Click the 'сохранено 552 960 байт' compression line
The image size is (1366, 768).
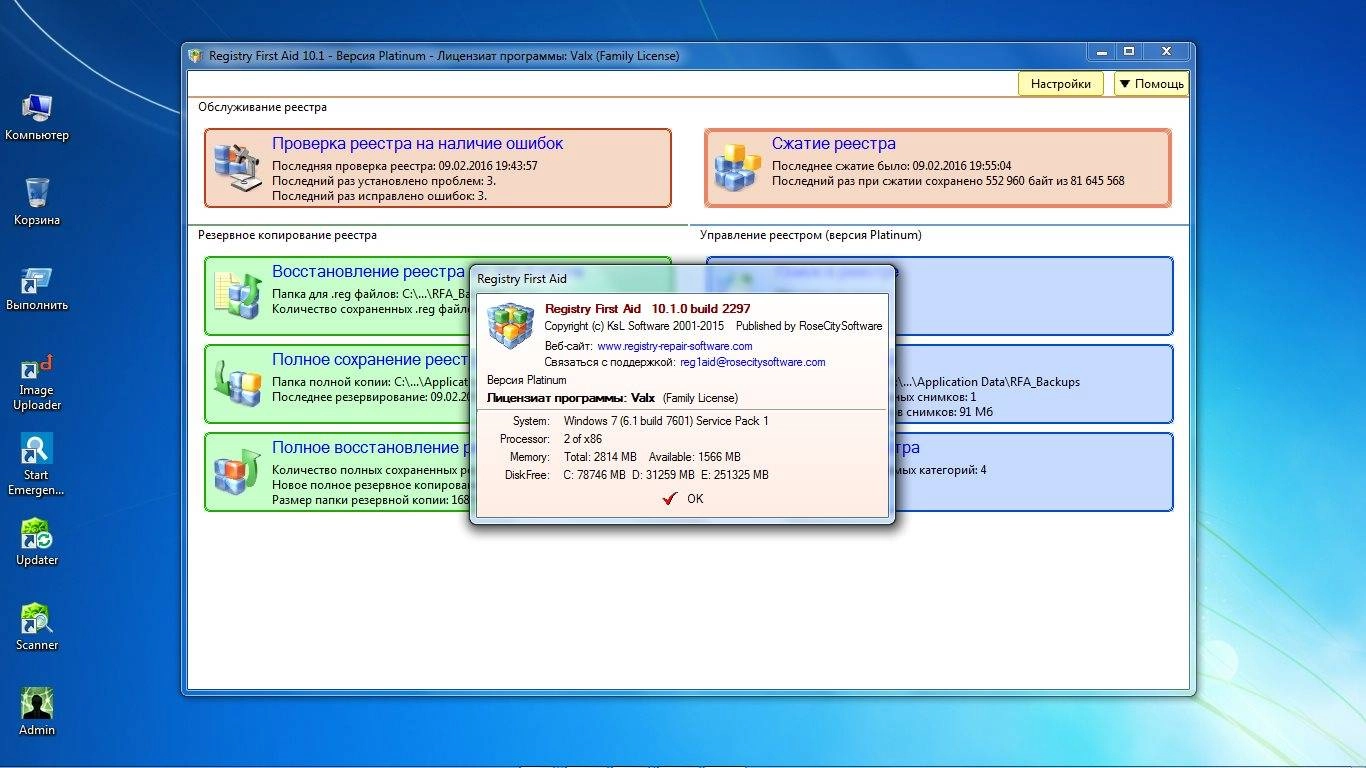pos(948,181)
